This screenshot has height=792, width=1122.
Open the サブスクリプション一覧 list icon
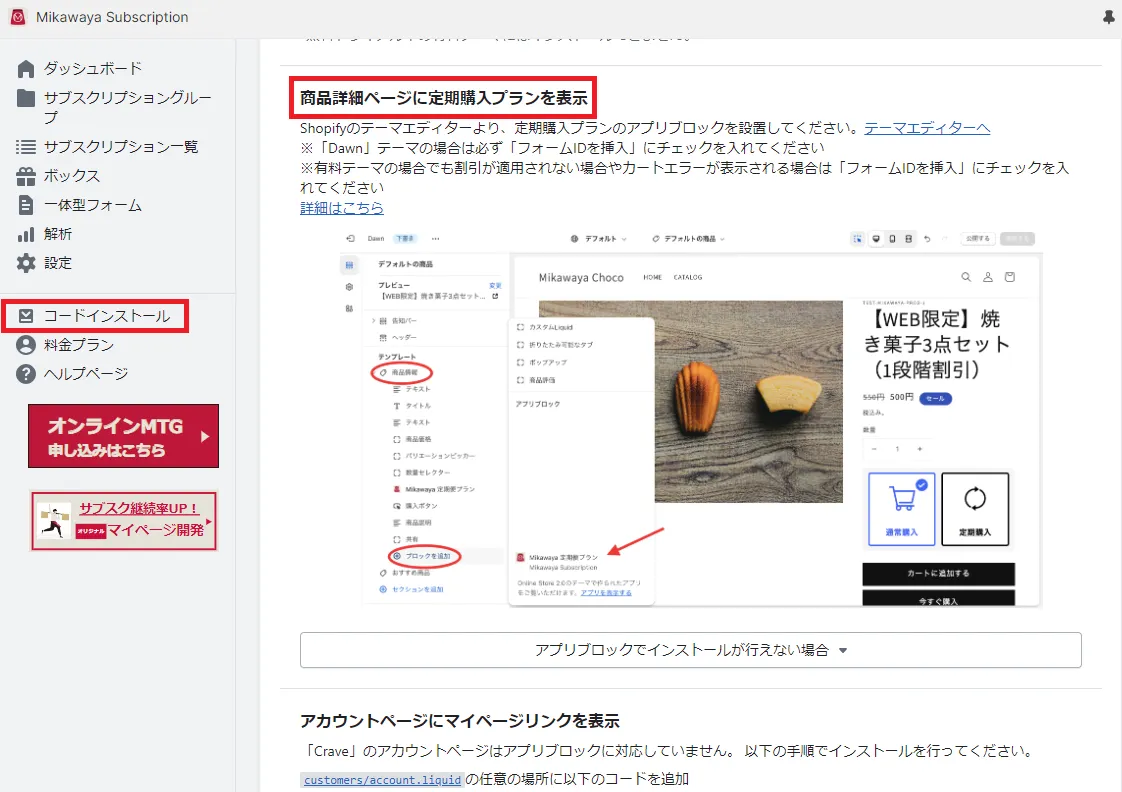pyautogui.click(x=26, y=147)
